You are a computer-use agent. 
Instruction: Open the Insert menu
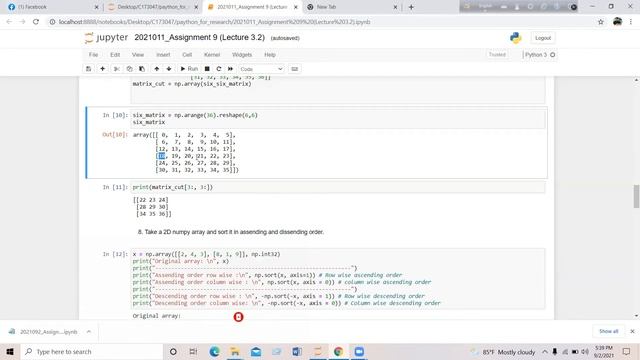click(x=163, y=55)
